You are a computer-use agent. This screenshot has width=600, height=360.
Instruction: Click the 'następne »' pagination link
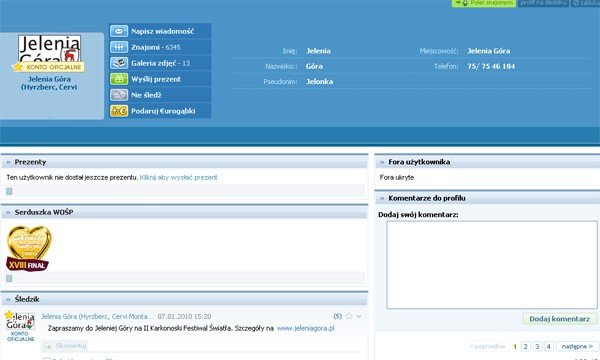coord(577,346)
